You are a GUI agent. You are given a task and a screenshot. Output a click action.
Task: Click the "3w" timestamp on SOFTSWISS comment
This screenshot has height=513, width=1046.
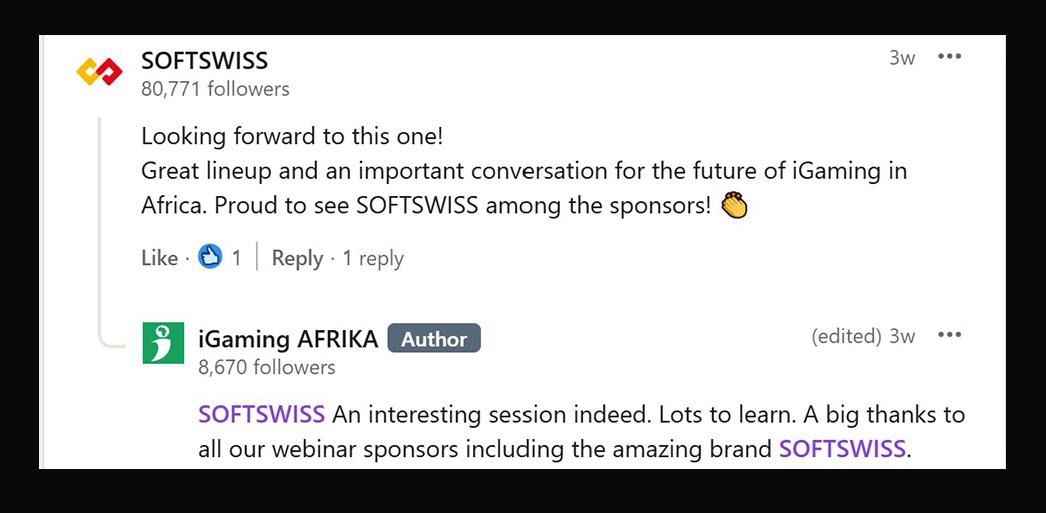point(902,57)
